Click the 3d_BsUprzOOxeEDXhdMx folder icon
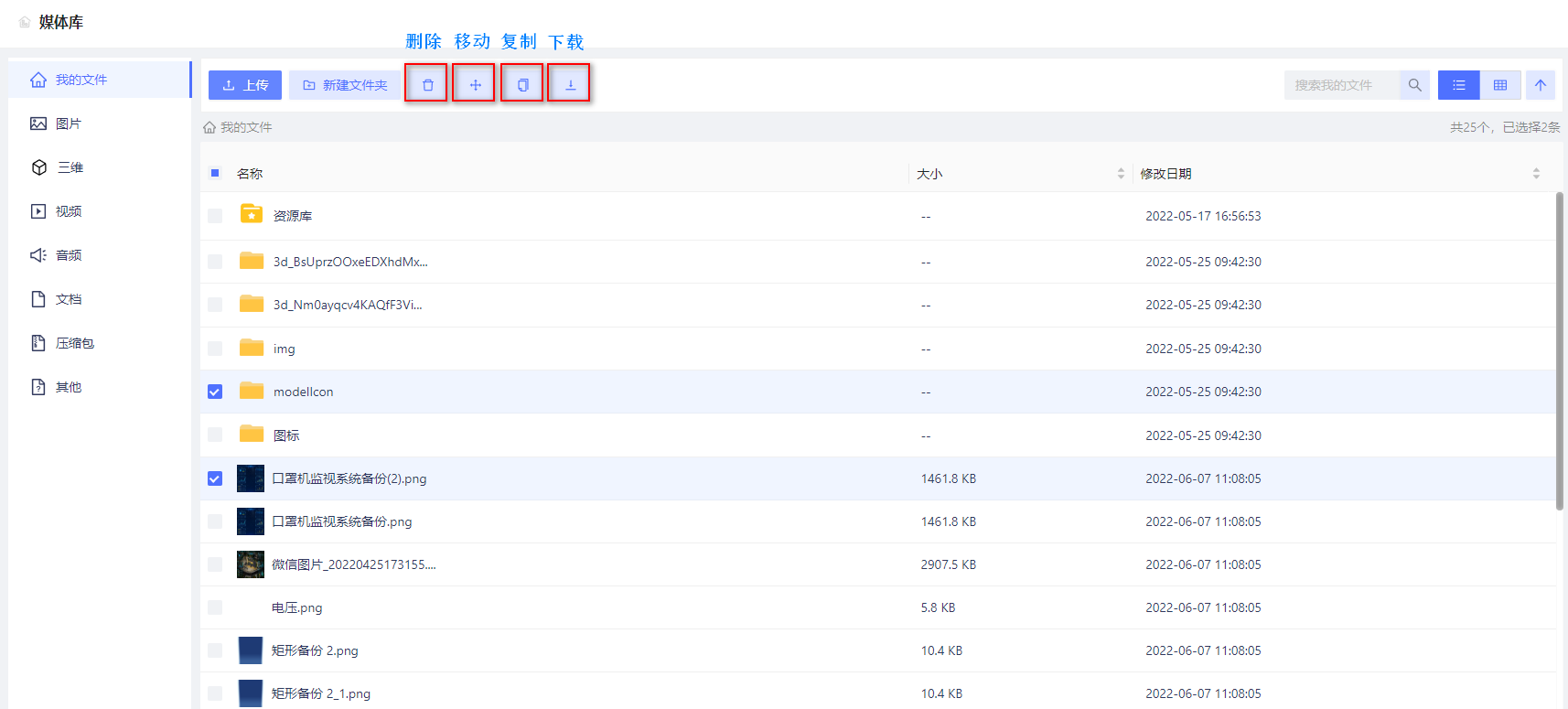 [x=252, y=261]
